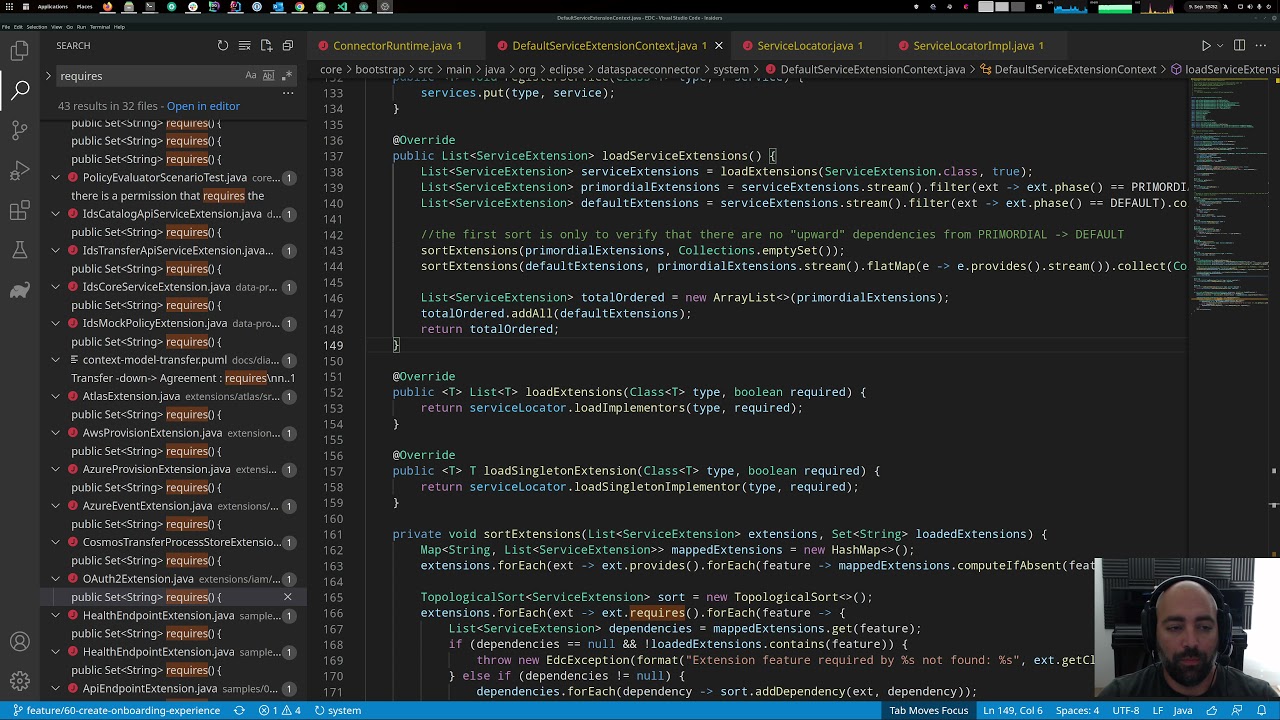Image resolution: width=1280 pixels, height=720 pixels.
Task: Open Accounts menu in activity bar
Action: coord(20,642)
